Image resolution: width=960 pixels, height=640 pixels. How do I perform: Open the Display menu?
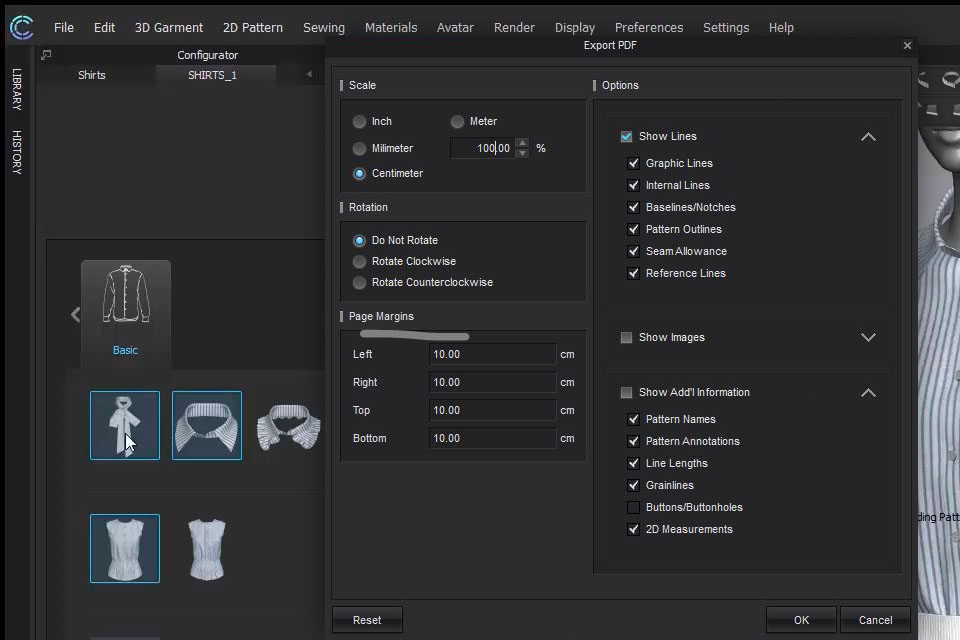pos(575,28)
